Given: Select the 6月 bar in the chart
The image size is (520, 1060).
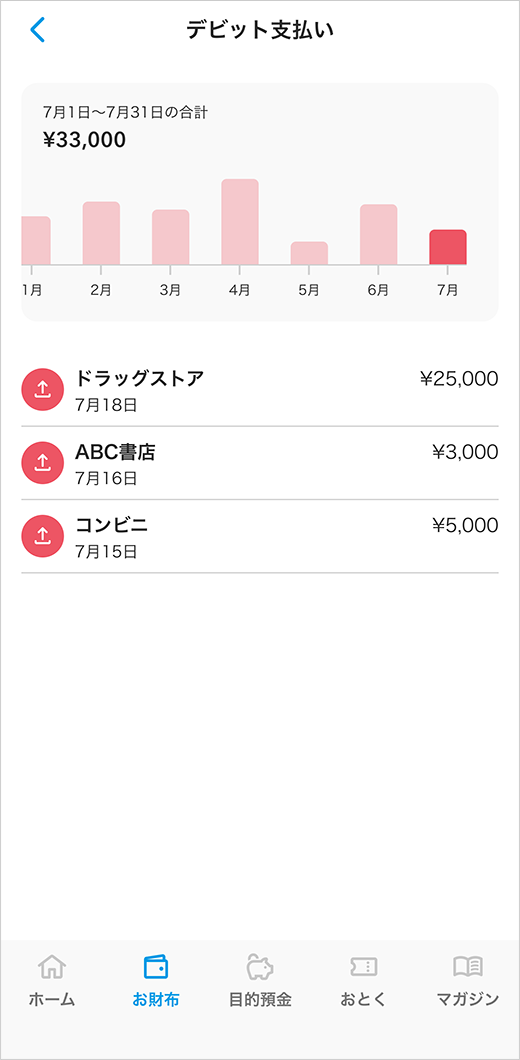Looking at the screenshot, I should click(378, 235).
